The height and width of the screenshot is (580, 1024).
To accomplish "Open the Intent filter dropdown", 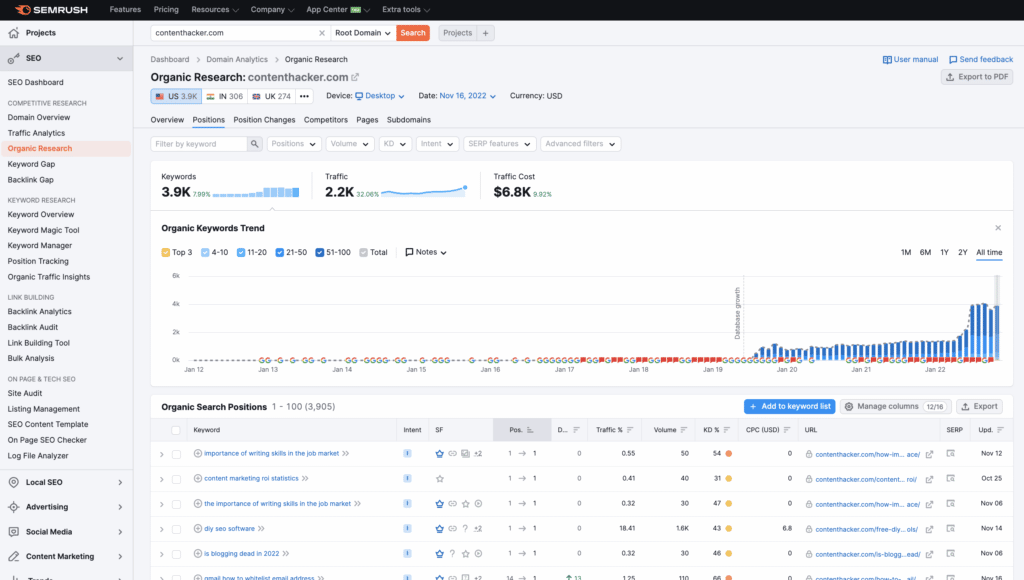I will [x=437, y=144].
